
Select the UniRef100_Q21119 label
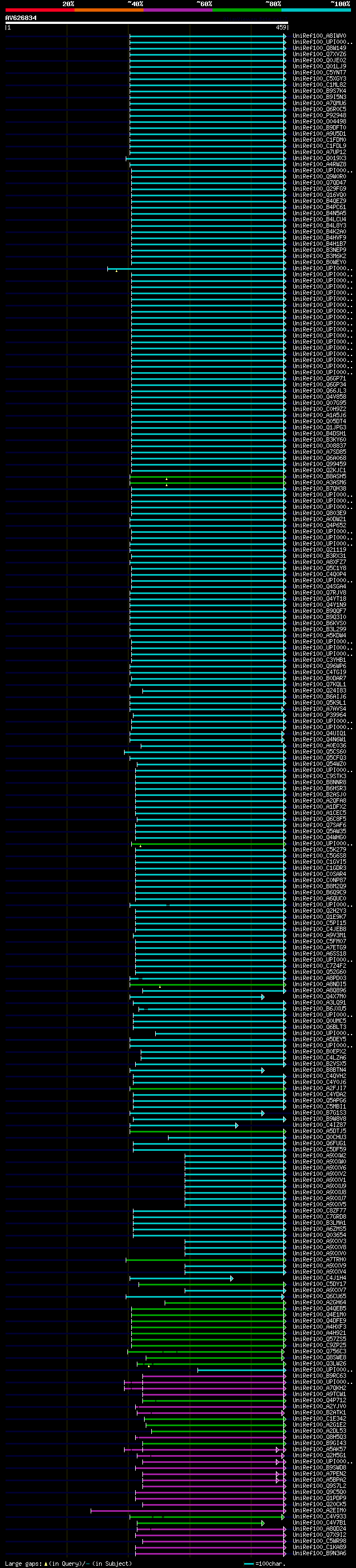pyautogui.click(x=319, y=550)
